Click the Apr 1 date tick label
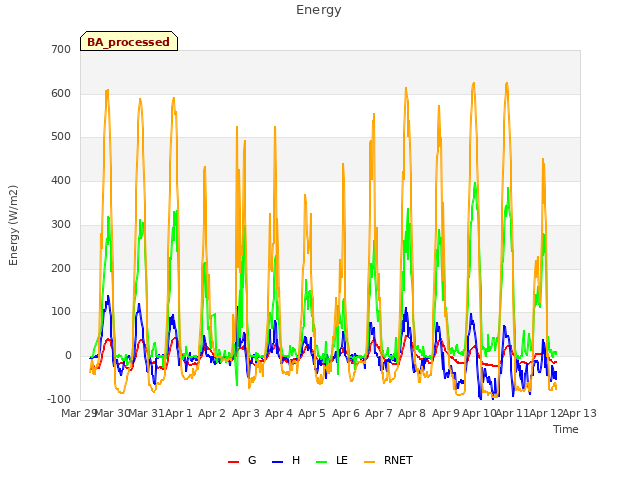640x480 pixels. pos(179,413)
